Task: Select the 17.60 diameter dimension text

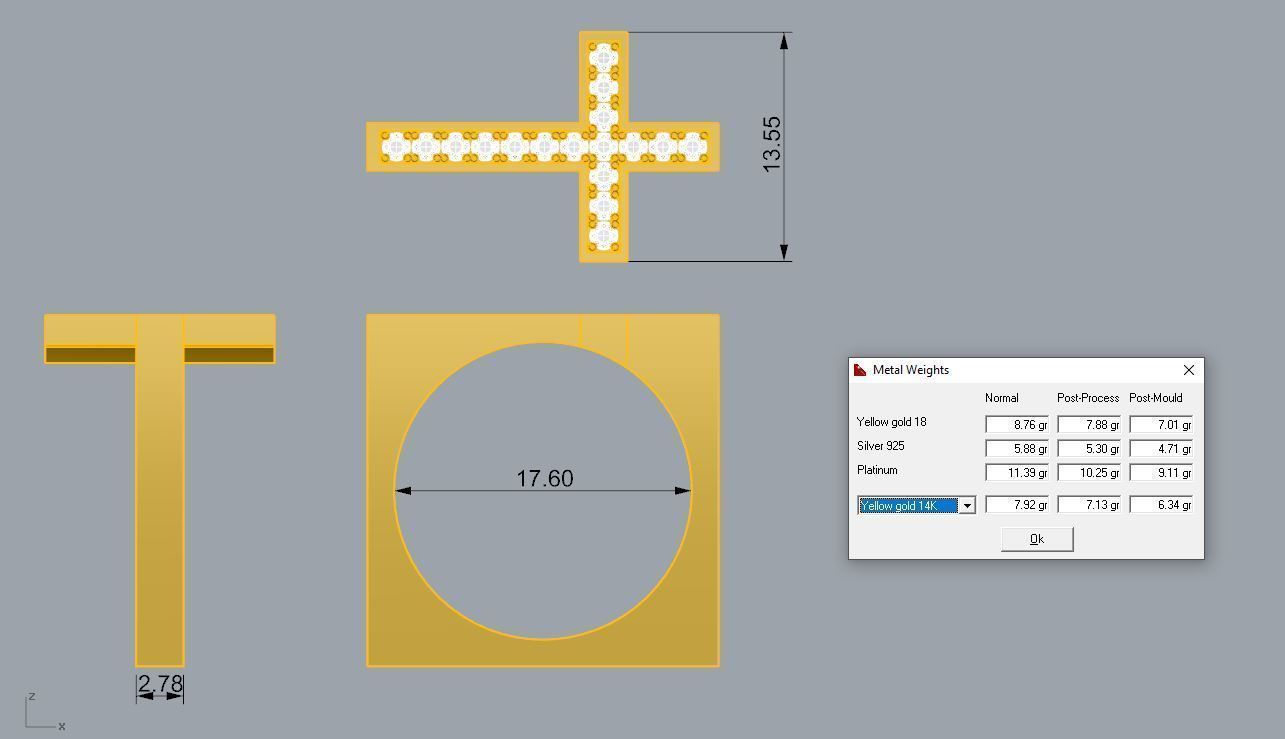Action: click(545, 479)
